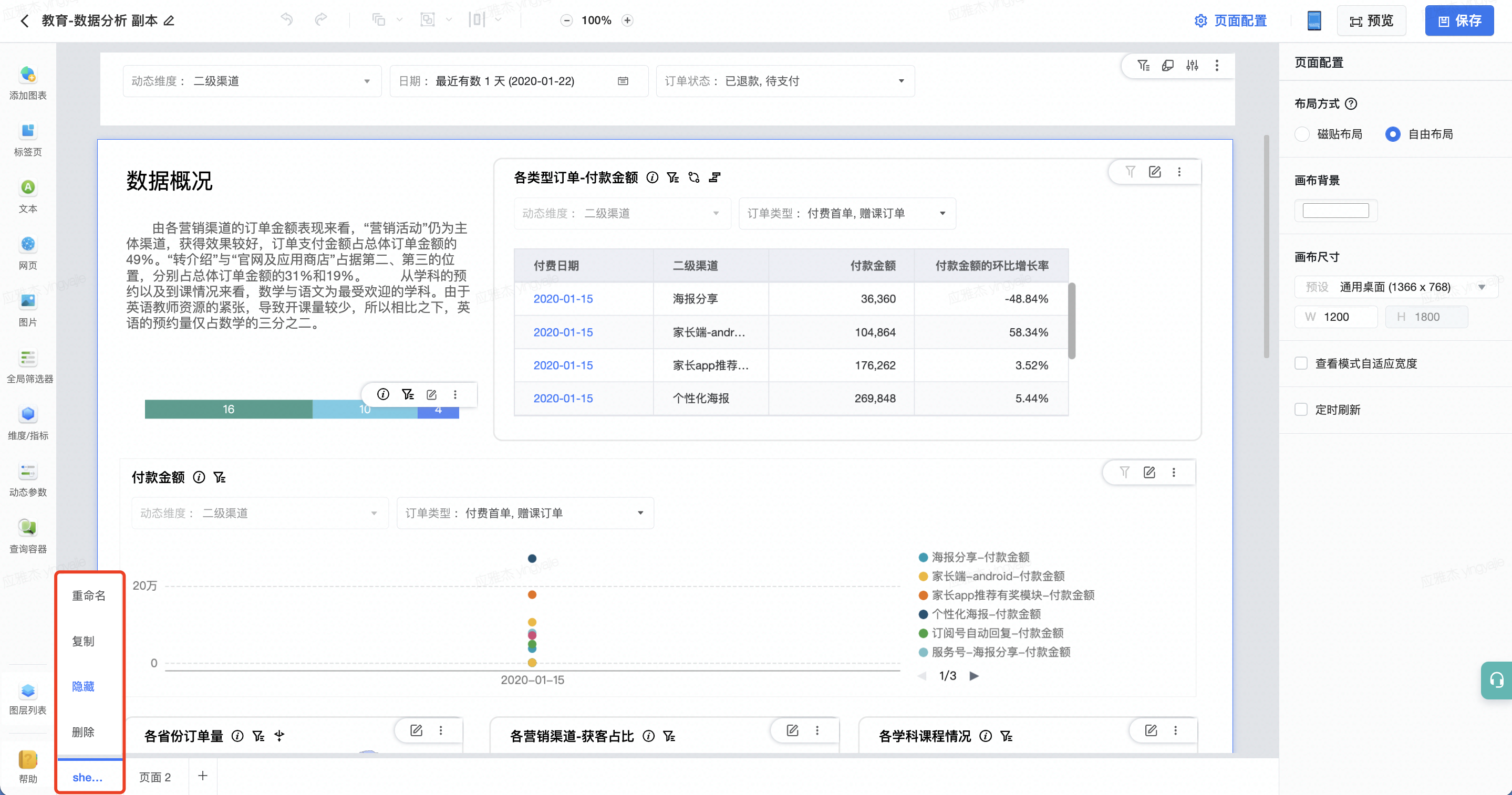Screen dimensions: 1512x795
Task: Select 磁贴布局 radio option
Action: click(1302, 134)
